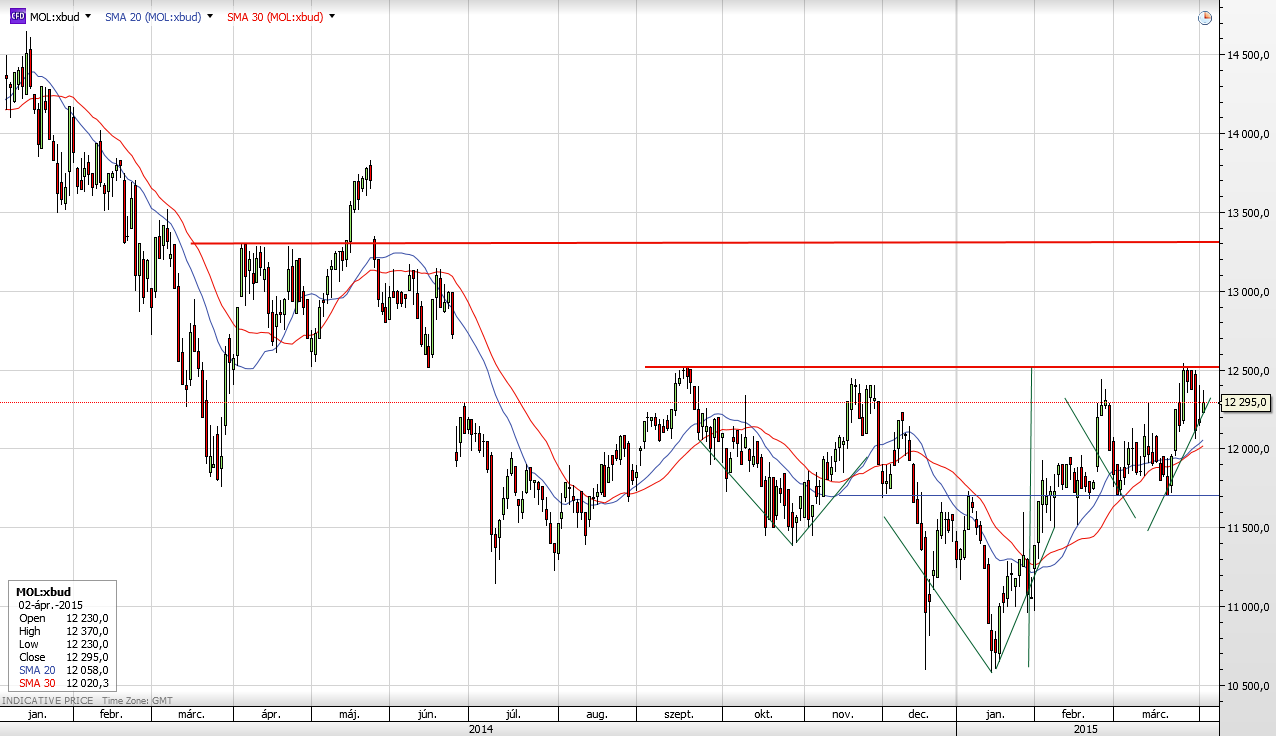Click the date 02-ápr.-2015 in data box
This screenshot has height=736, width=1276.
click(x=50, y=605)
